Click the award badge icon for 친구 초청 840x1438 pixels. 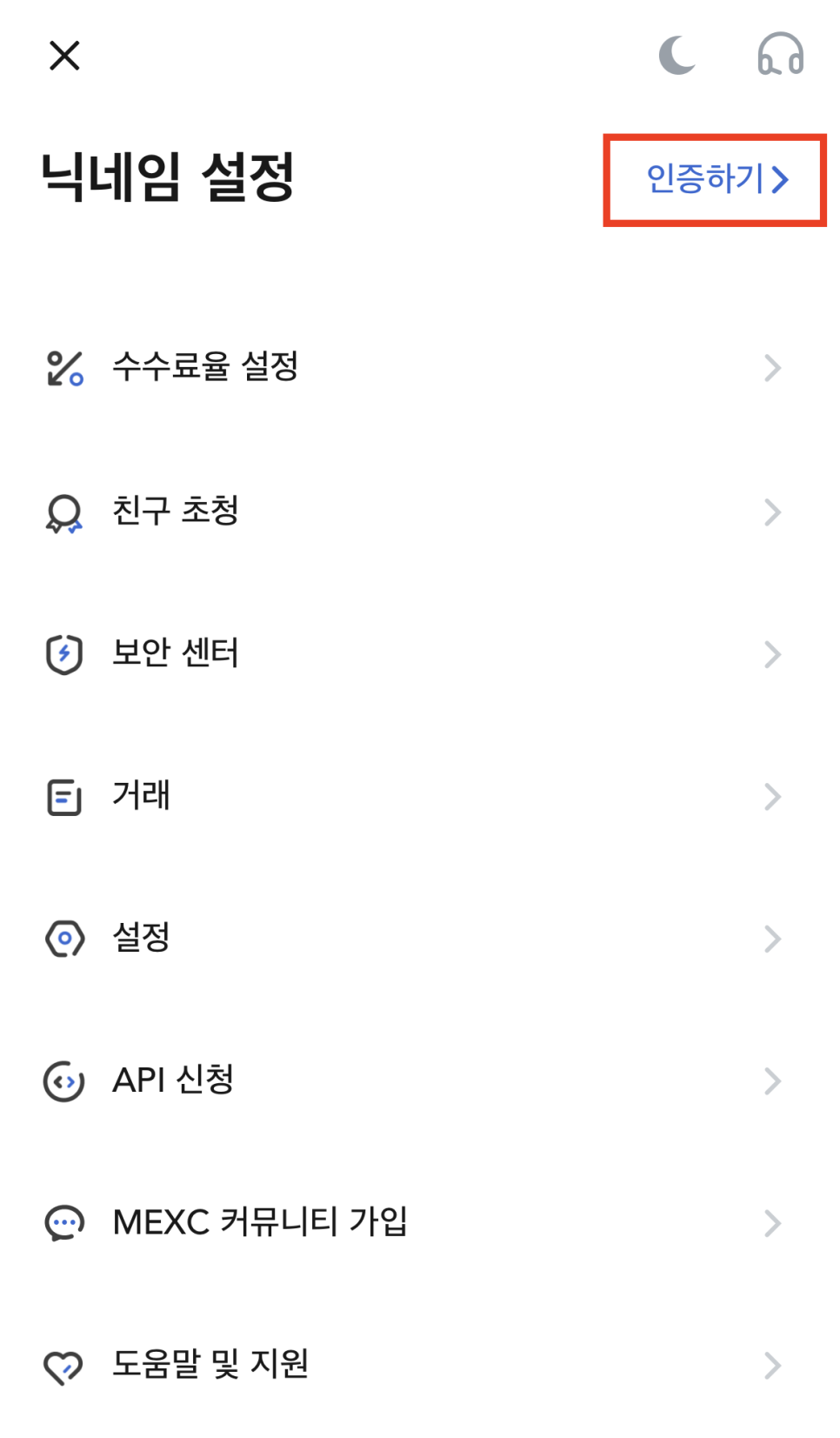tap(64, 513)
